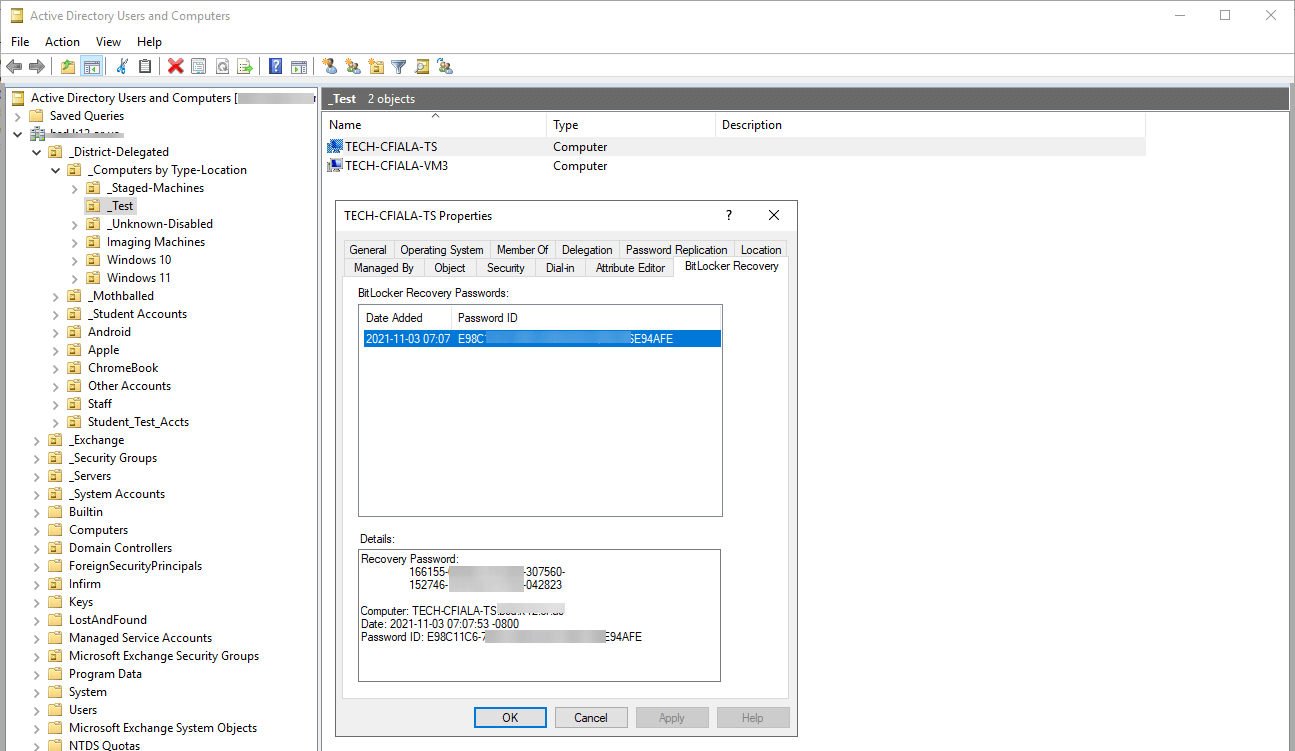1295x751 pixels.
Task: Click Cancel in the Properties dialog
Action: (591, 717)
